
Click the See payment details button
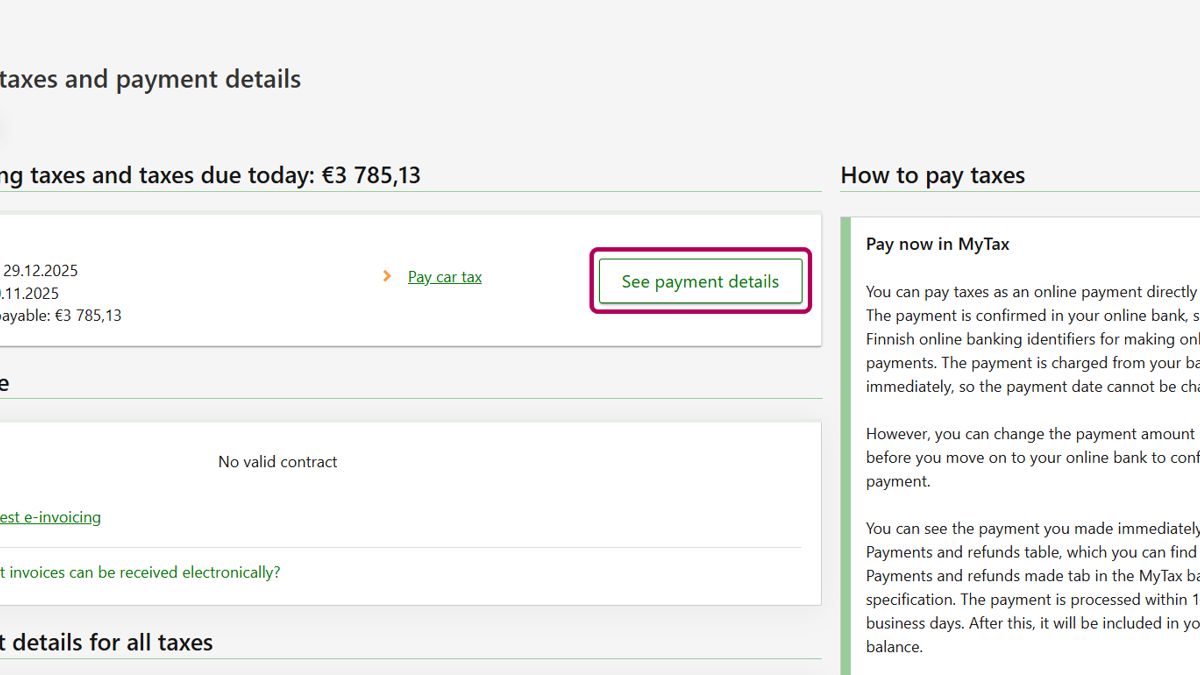click(700, 281)
